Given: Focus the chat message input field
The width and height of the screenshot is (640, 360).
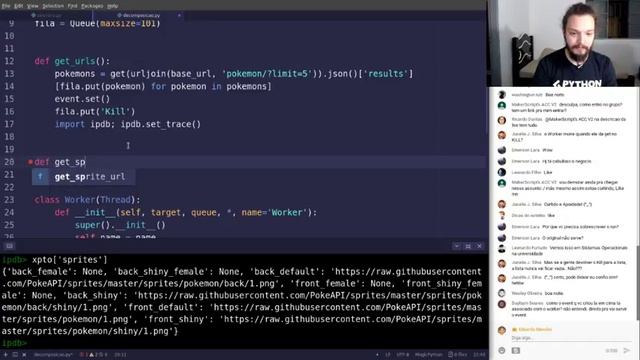Looking at the screenshot, I should [x=571, y=338].
